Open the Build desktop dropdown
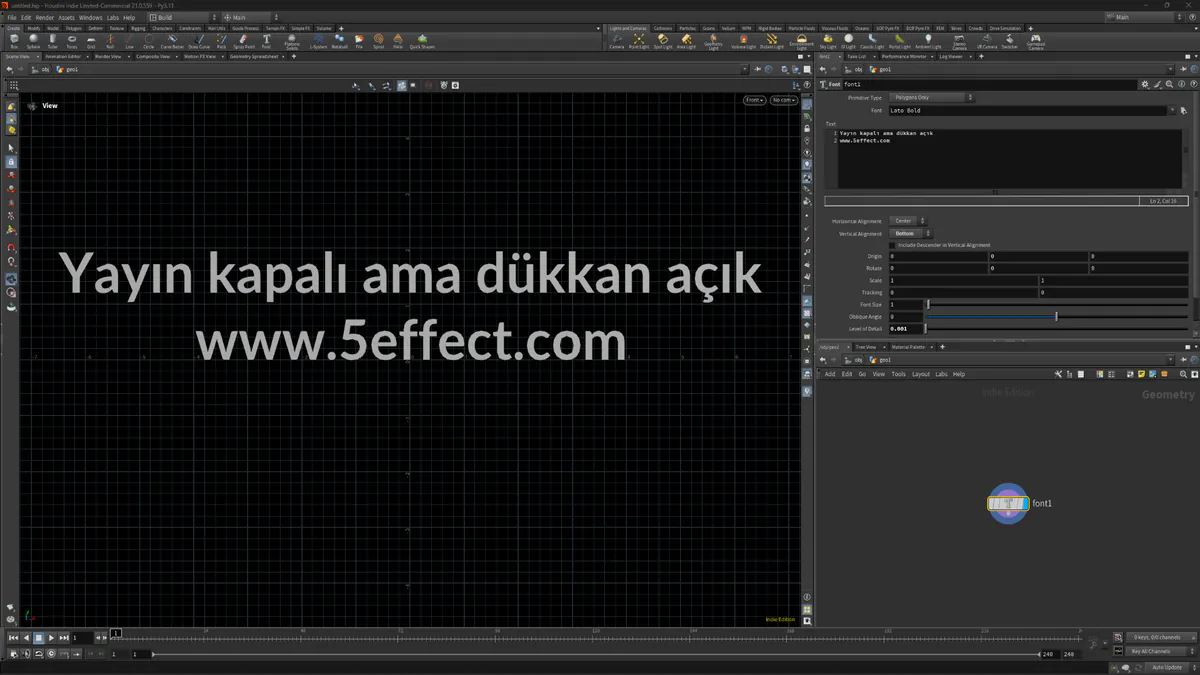Screen dimensions: 1200x675 [181, 17]
